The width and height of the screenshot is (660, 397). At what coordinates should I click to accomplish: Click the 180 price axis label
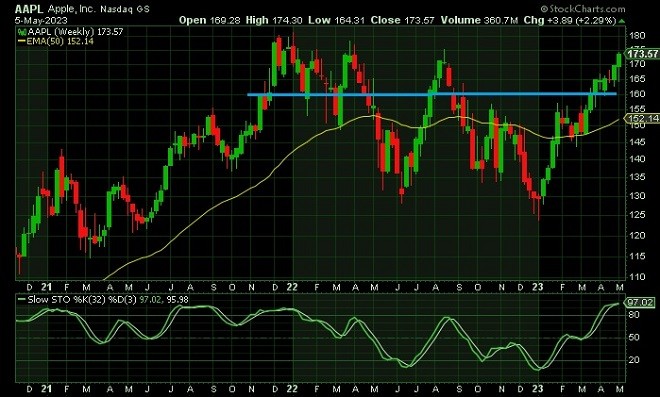[x=637, y=36]
